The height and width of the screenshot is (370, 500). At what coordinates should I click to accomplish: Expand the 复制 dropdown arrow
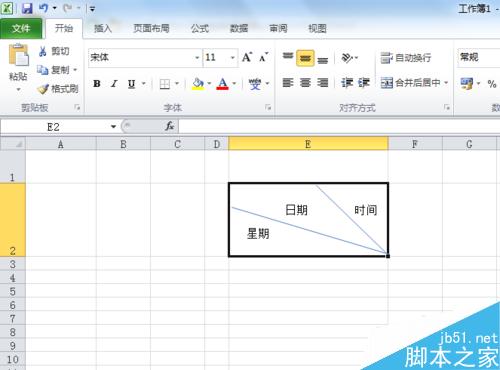click(x=75, y=70)
